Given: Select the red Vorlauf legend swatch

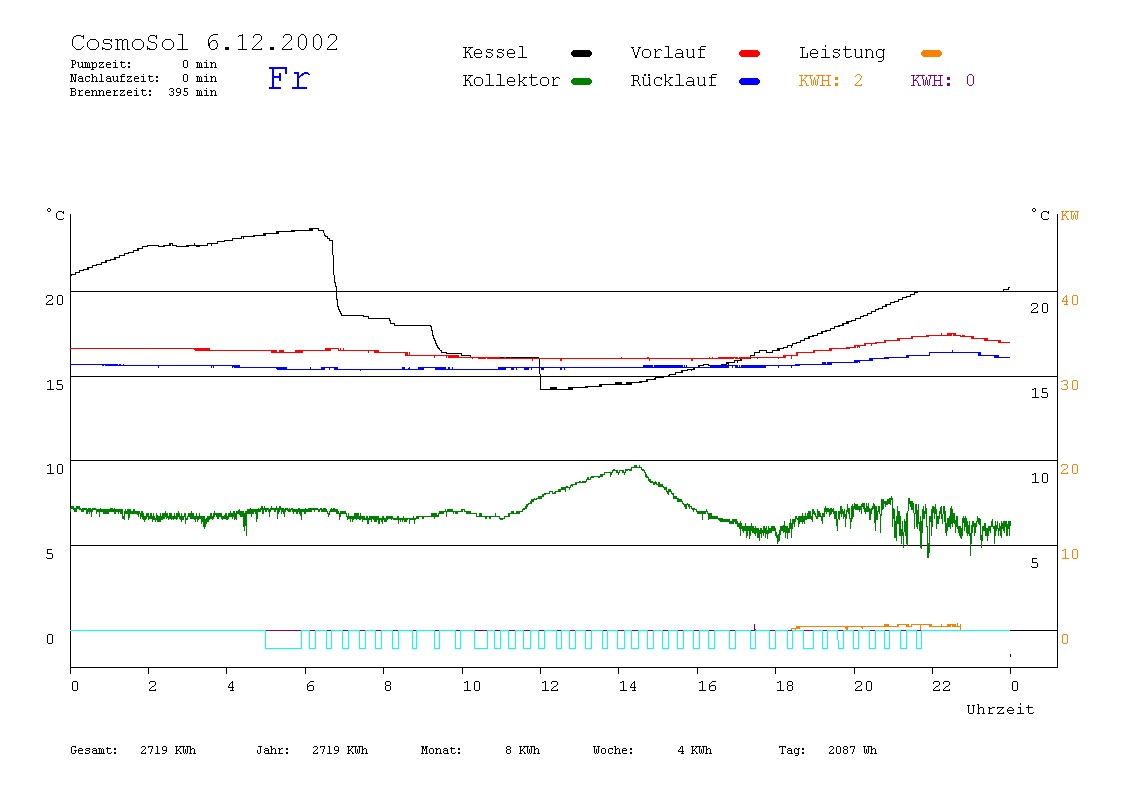Looking at the screenshot, I should [x=749, y=53].
